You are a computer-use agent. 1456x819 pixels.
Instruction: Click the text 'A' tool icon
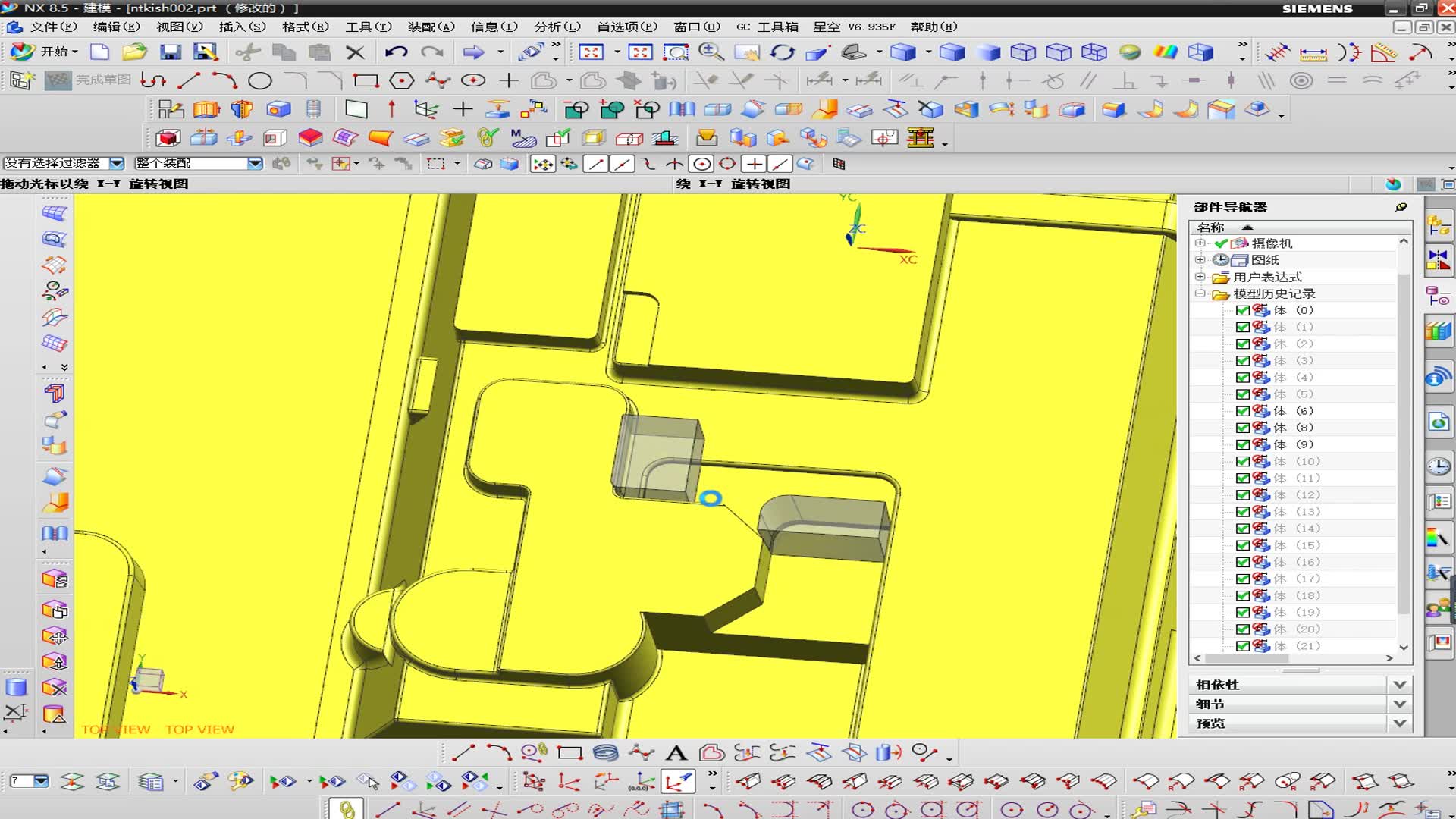tap(676, 753)
